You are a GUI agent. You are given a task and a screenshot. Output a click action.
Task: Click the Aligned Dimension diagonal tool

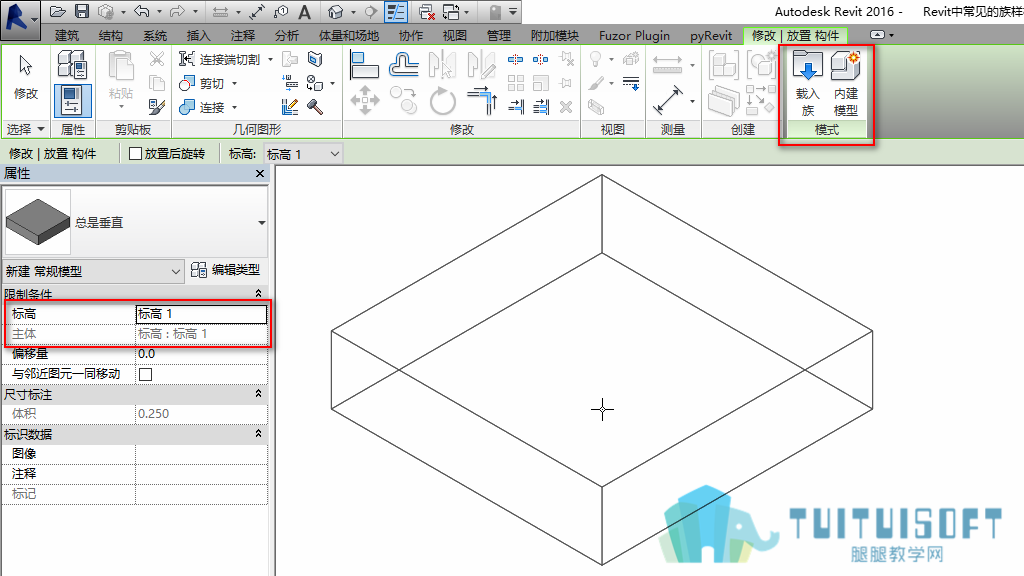click(x=668, y=100)
